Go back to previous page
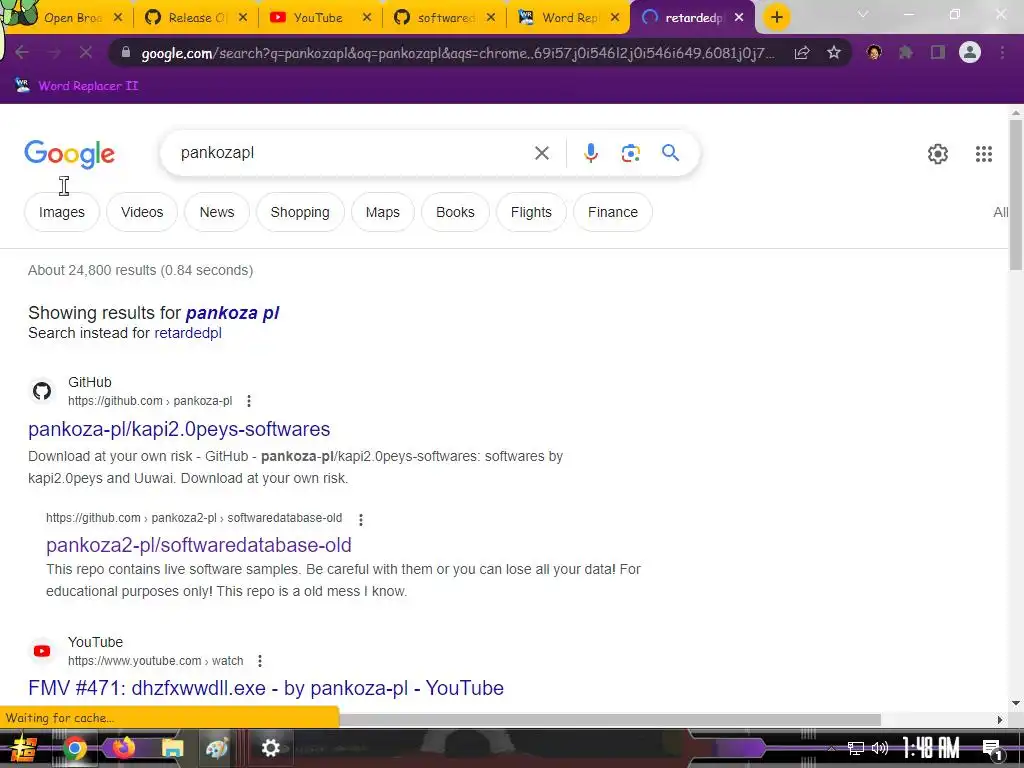The image size is (1024, 768). [x=22, y=52]
